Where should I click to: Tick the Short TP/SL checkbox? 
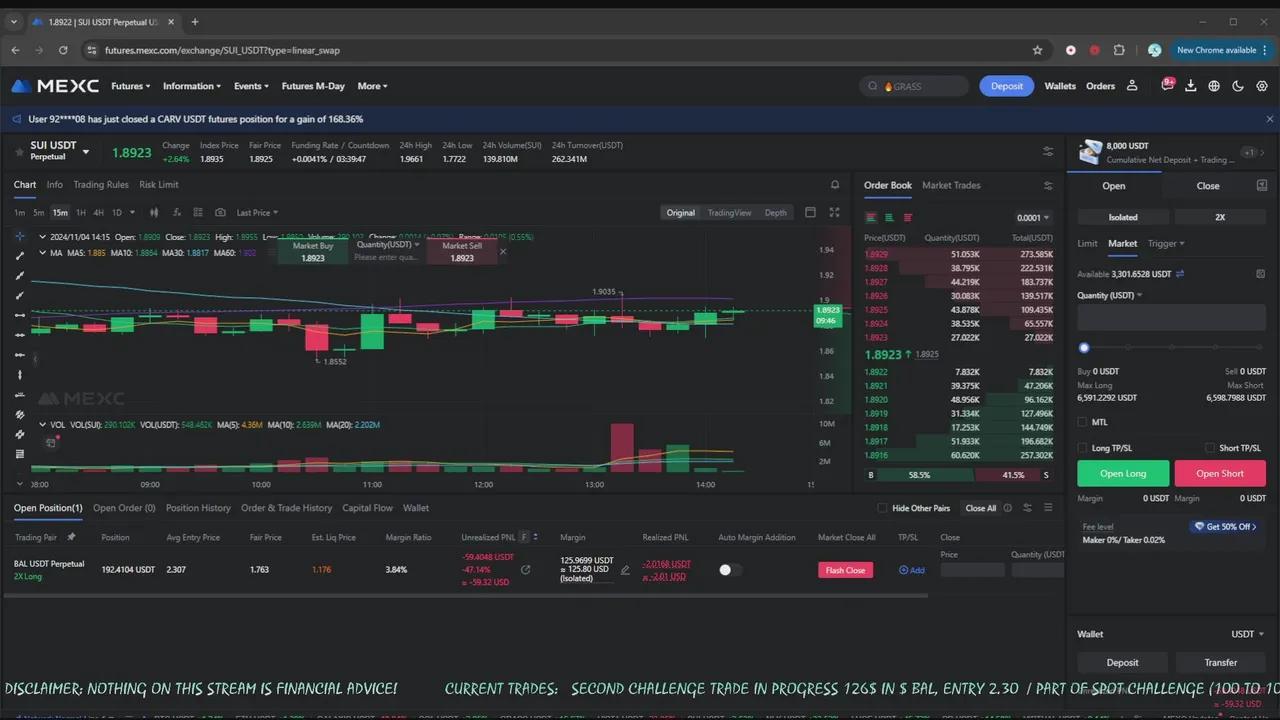coord(1210,448)
